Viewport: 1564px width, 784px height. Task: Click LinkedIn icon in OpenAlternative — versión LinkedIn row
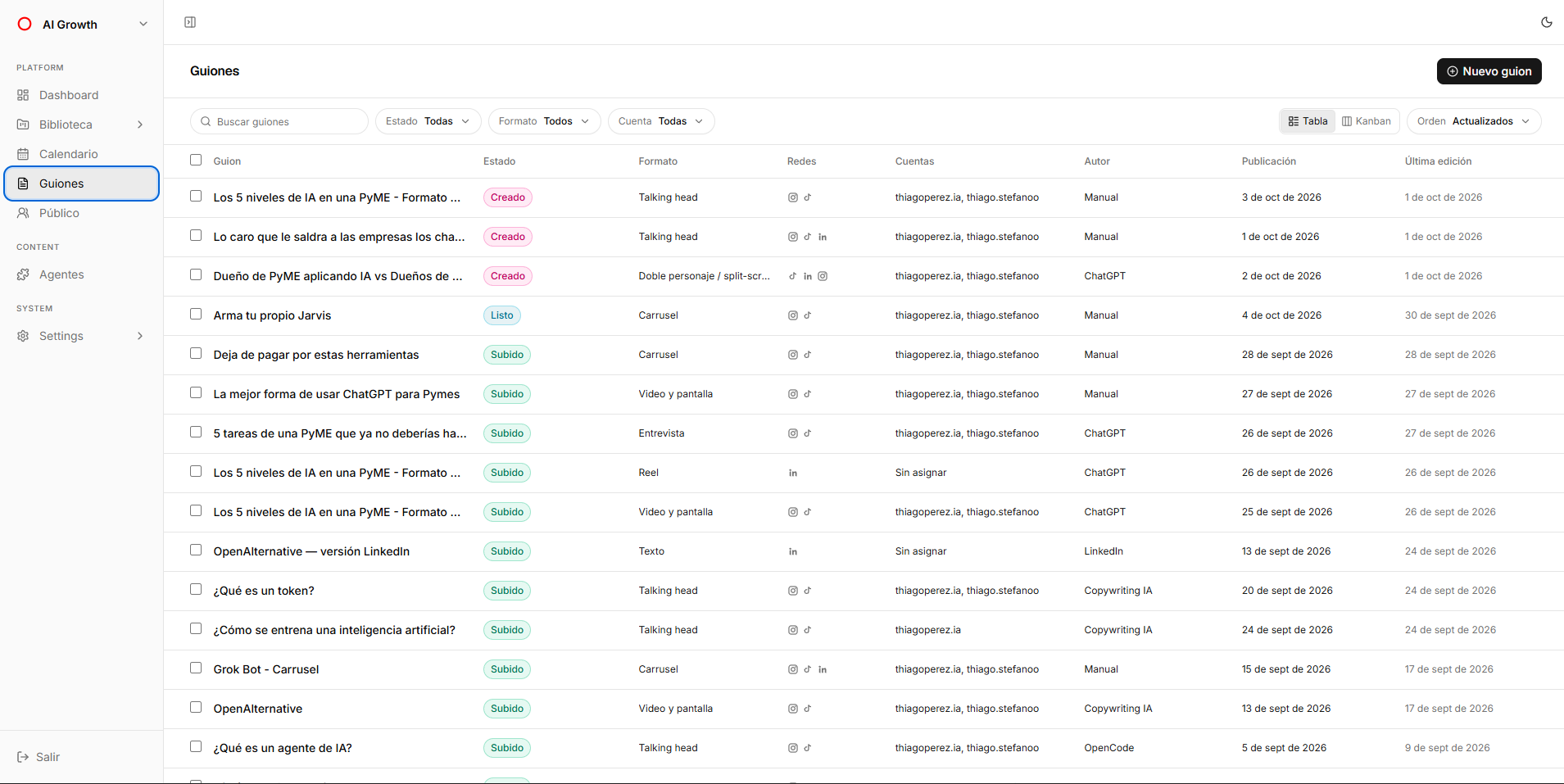[792, 551]
